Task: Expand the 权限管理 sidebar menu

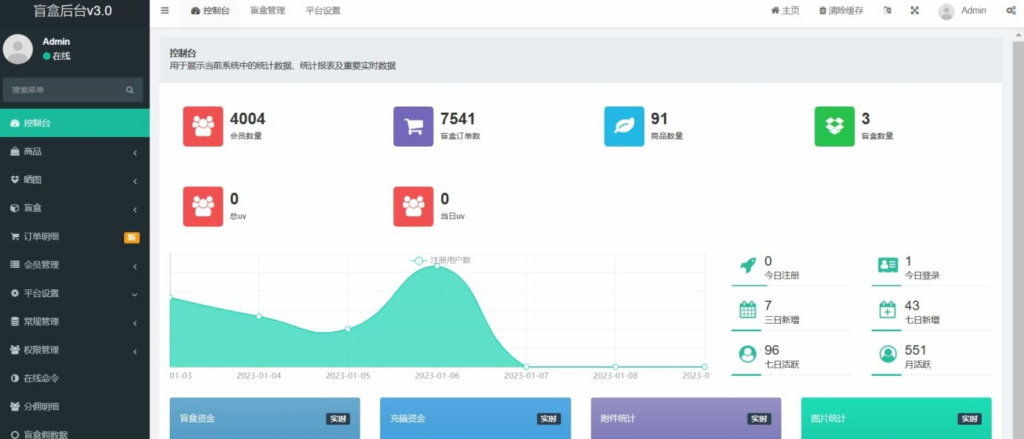Action: click(74, 350)
